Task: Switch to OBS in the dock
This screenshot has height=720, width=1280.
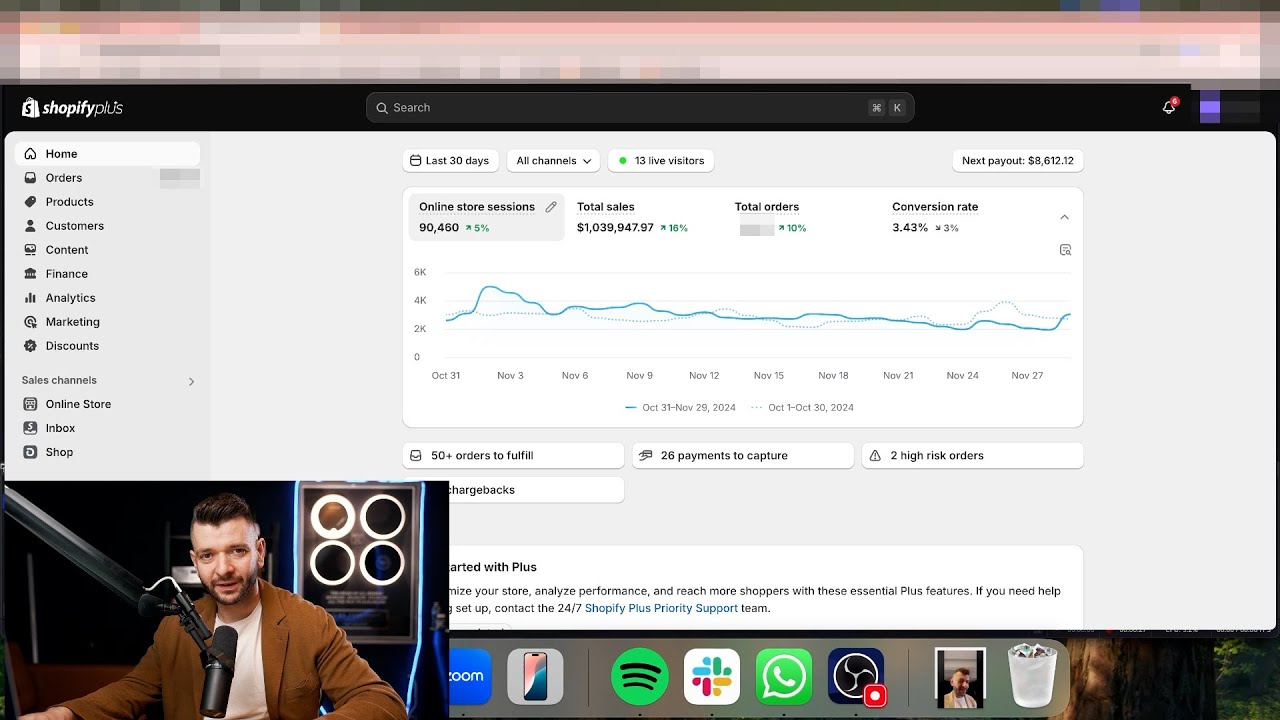Action: coord(857,677)
